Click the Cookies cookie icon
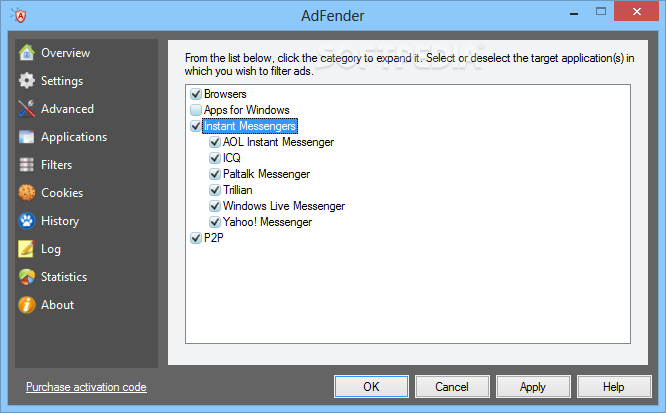666x413 pixels. (27, 193)
